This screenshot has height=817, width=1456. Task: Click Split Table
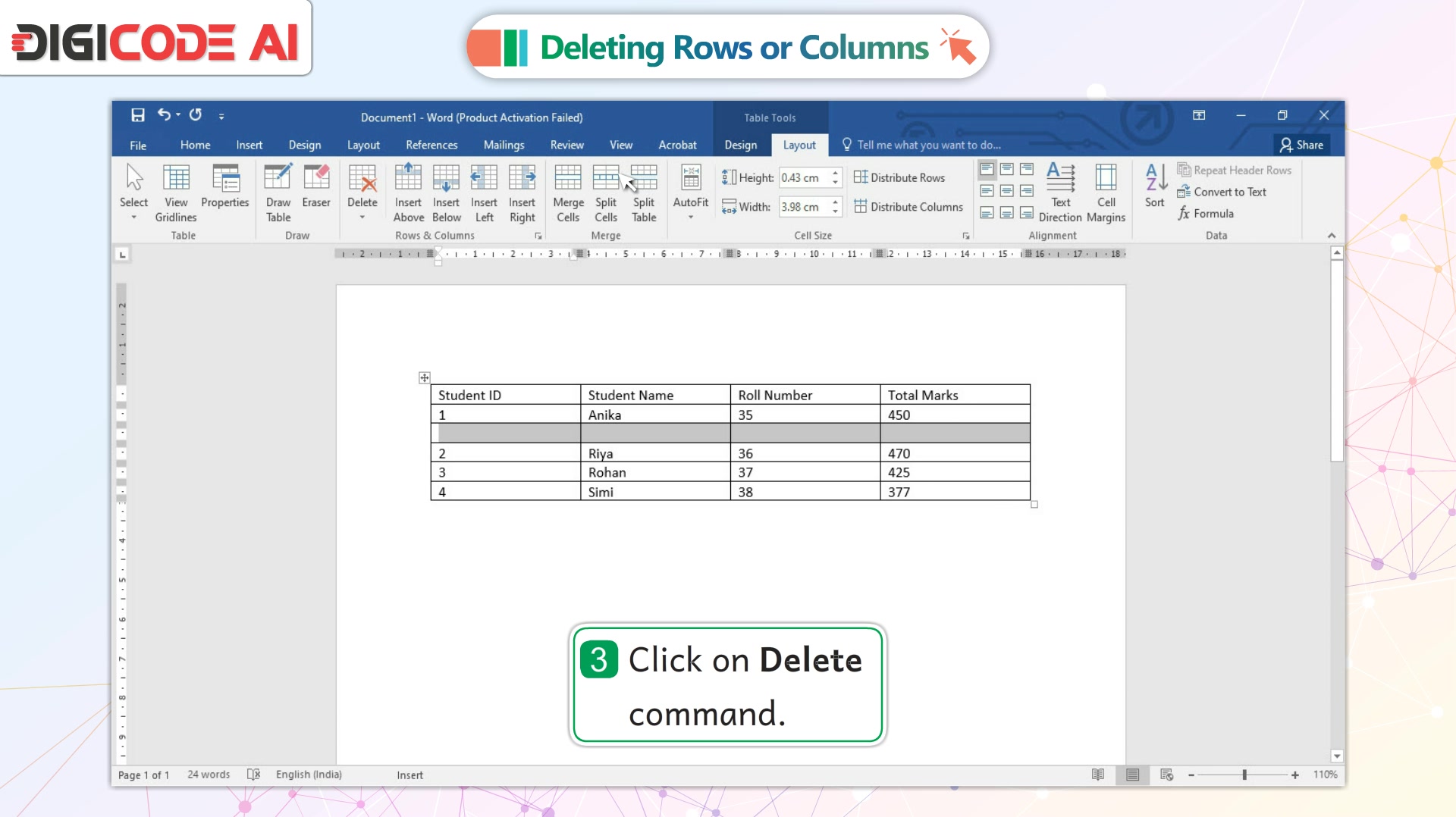644,193
